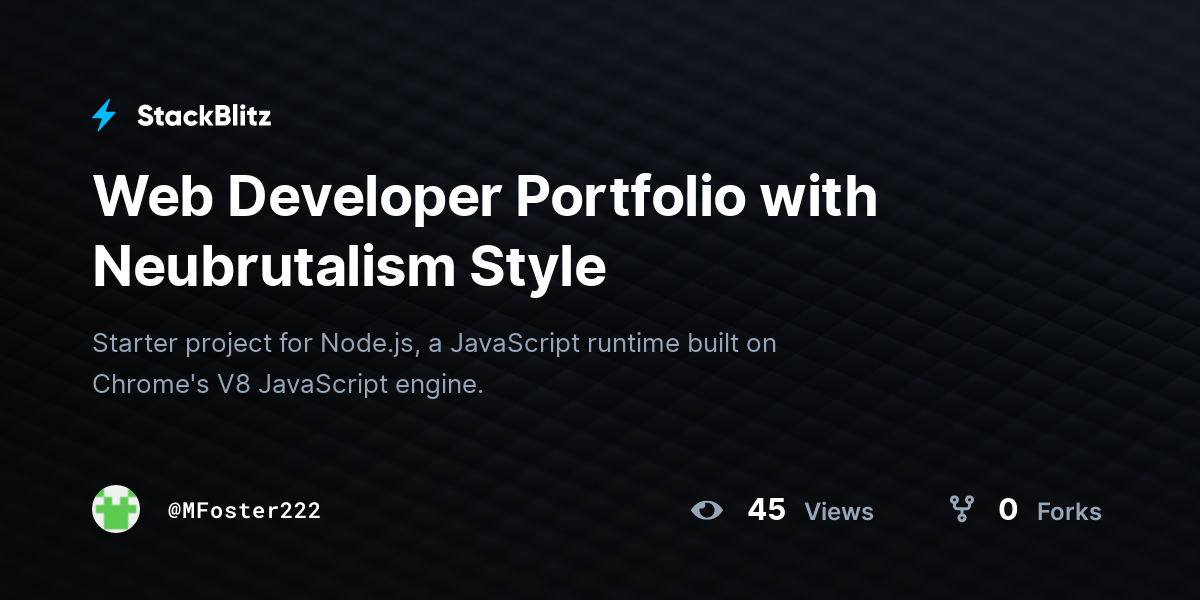Click the fork icon beside 0 Forks
This screenshot has width=1200, height=600.
(x=961, y=510)
